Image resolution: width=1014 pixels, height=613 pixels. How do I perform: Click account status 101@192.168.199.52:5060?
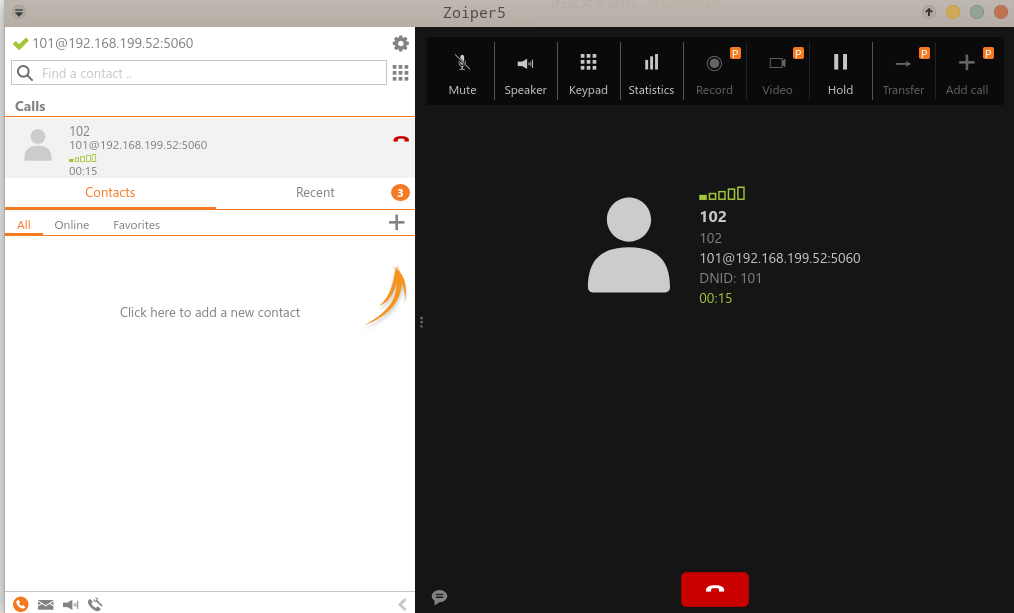point(113,43)
